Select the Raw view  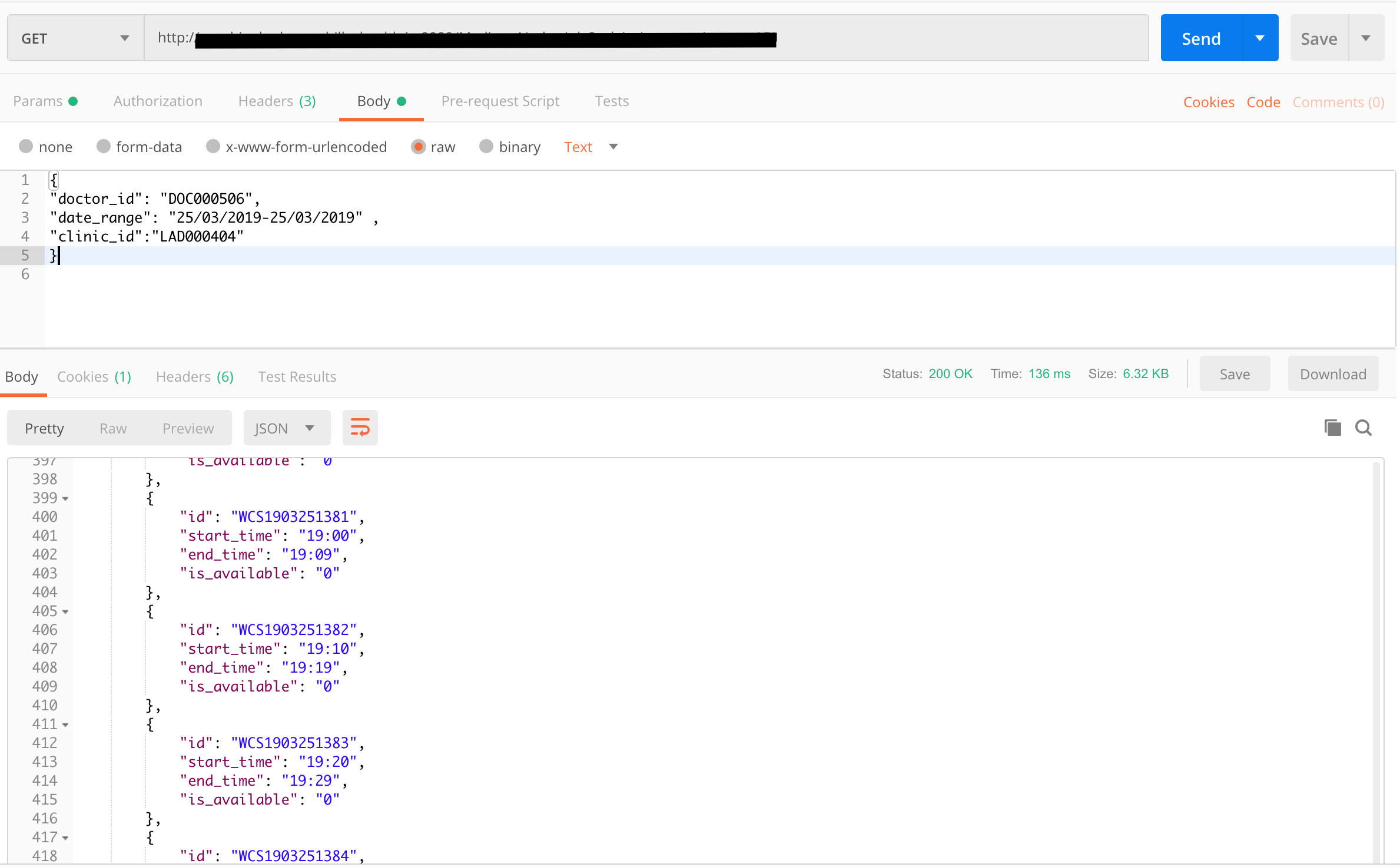click(113, 428)
